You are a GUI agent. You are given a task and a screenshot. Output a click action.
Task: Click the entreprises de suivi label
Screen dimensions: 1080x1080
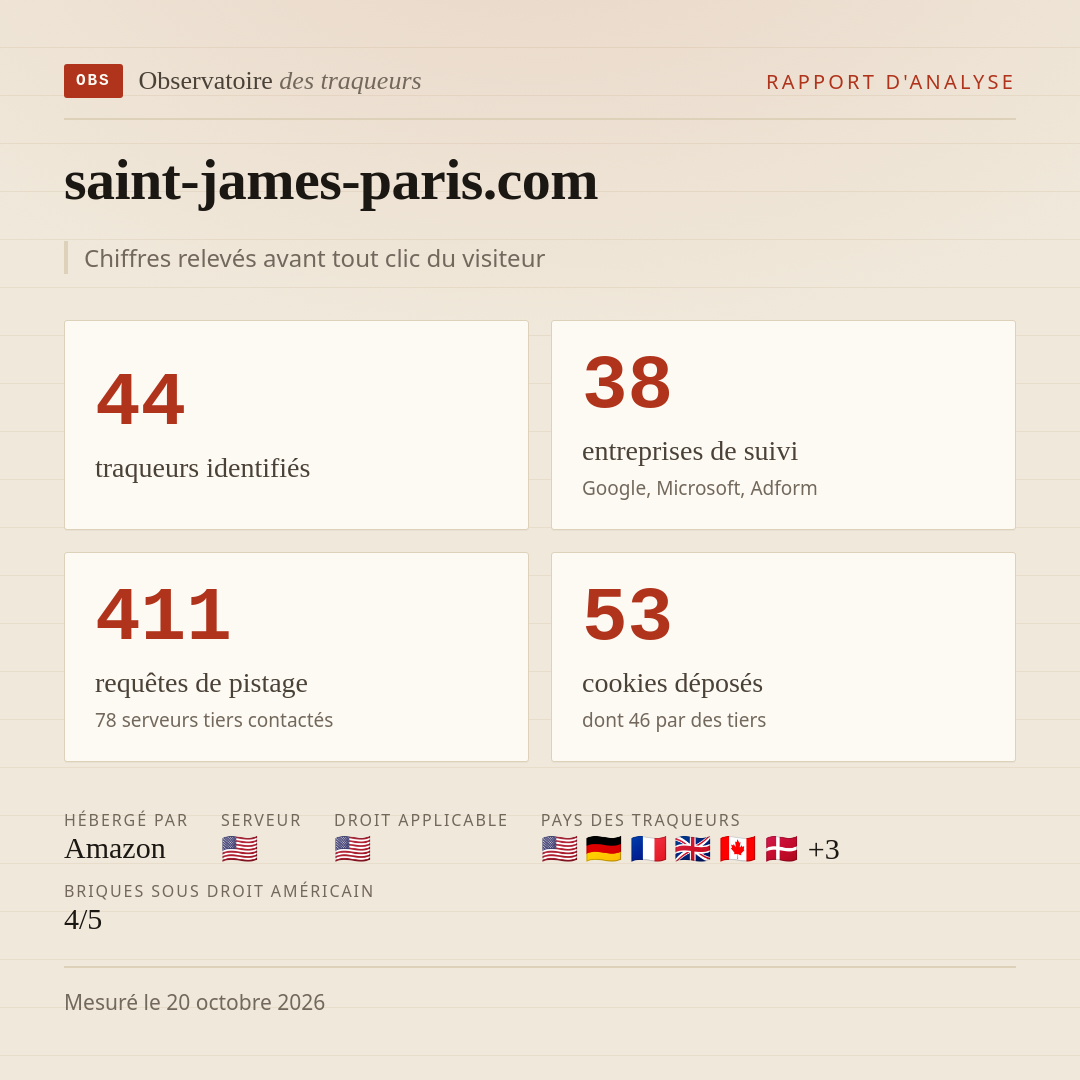click(x=689, y=451)
